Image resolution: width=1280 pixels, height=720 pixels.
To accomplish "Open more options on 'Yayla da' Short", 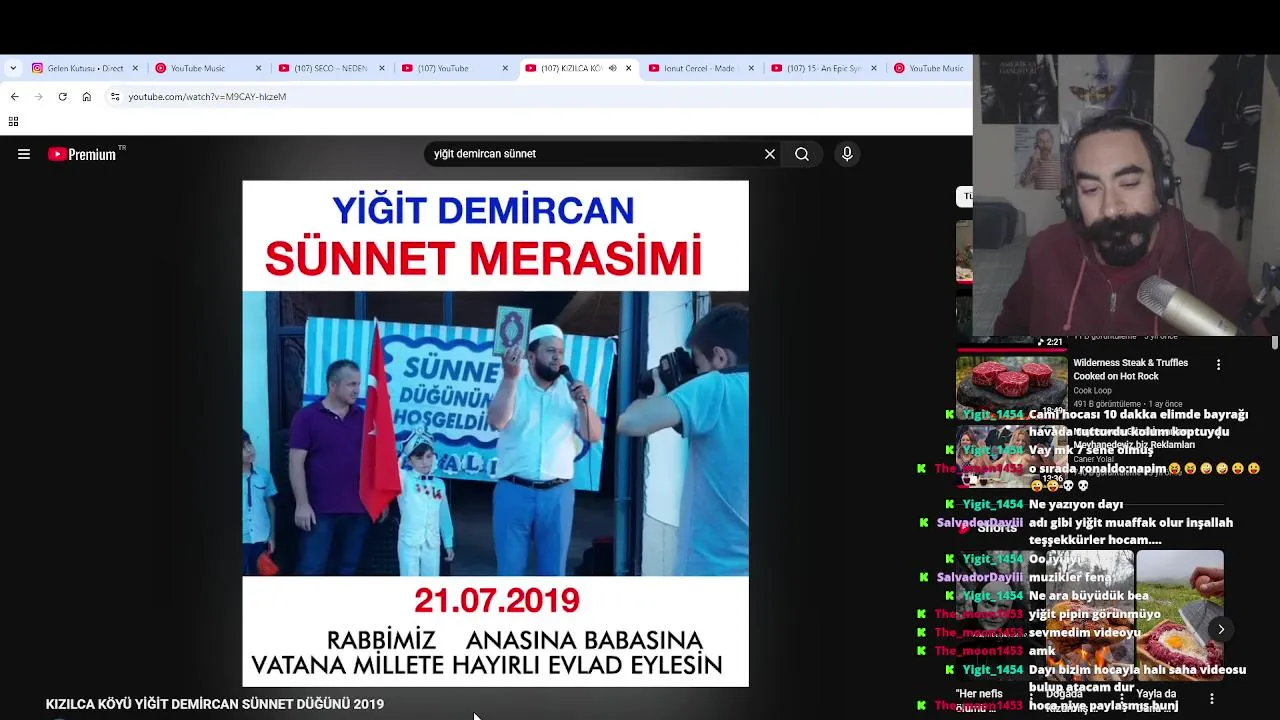I will coord(1211,699).
